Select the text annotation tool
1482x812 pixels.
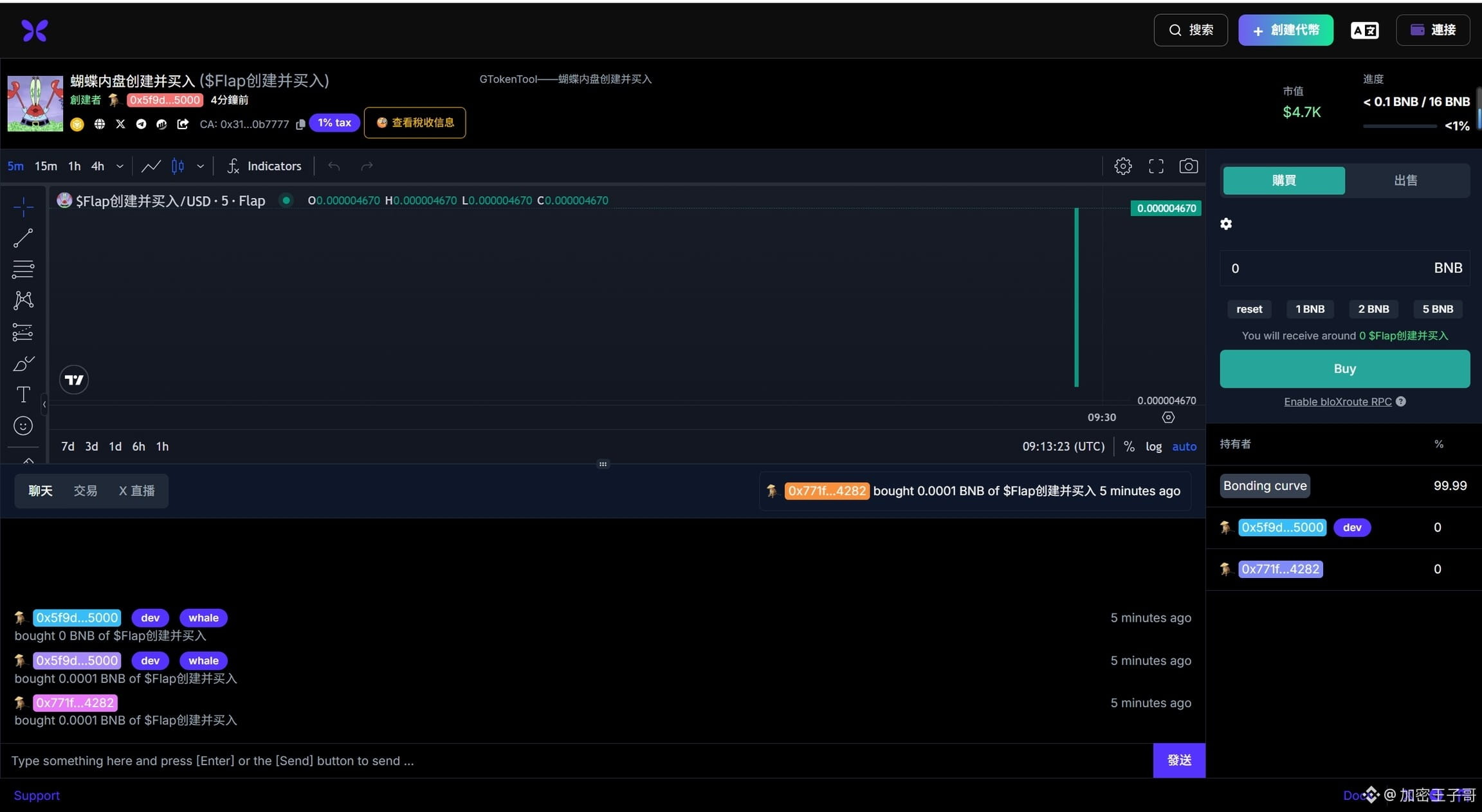pyautogui.click(x=23, y=394)
